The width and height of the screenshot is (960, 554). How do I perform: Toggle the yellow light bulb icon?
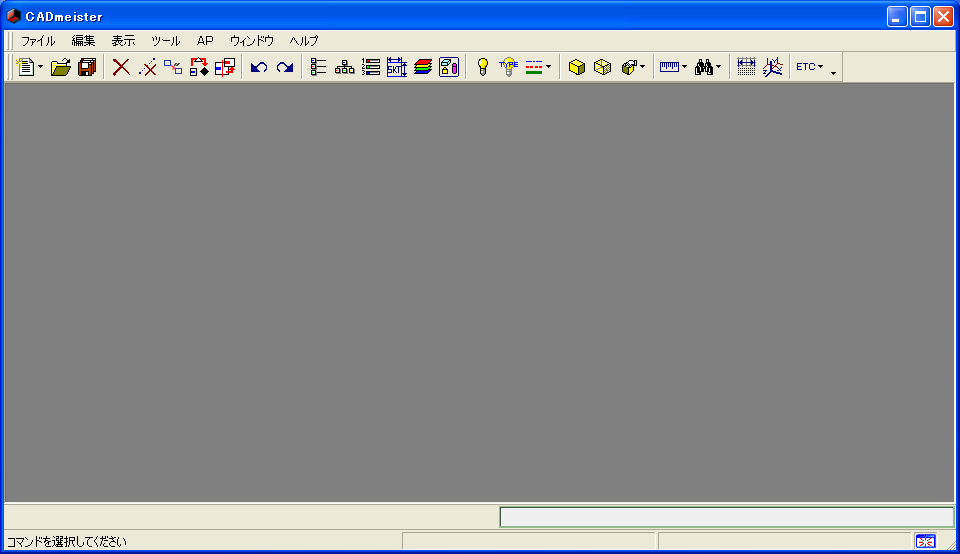482,67
